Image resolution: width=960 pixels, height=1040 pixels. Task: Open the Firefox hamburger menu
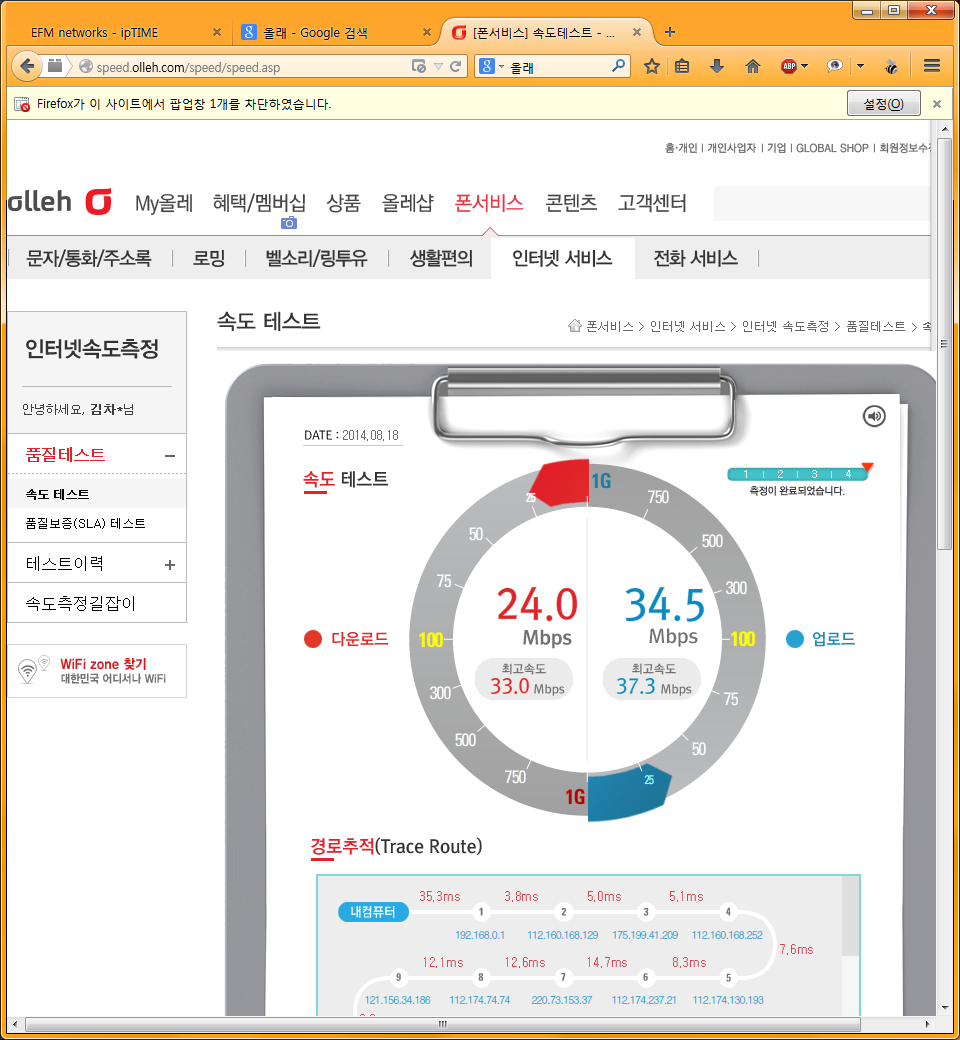point(931,66)
